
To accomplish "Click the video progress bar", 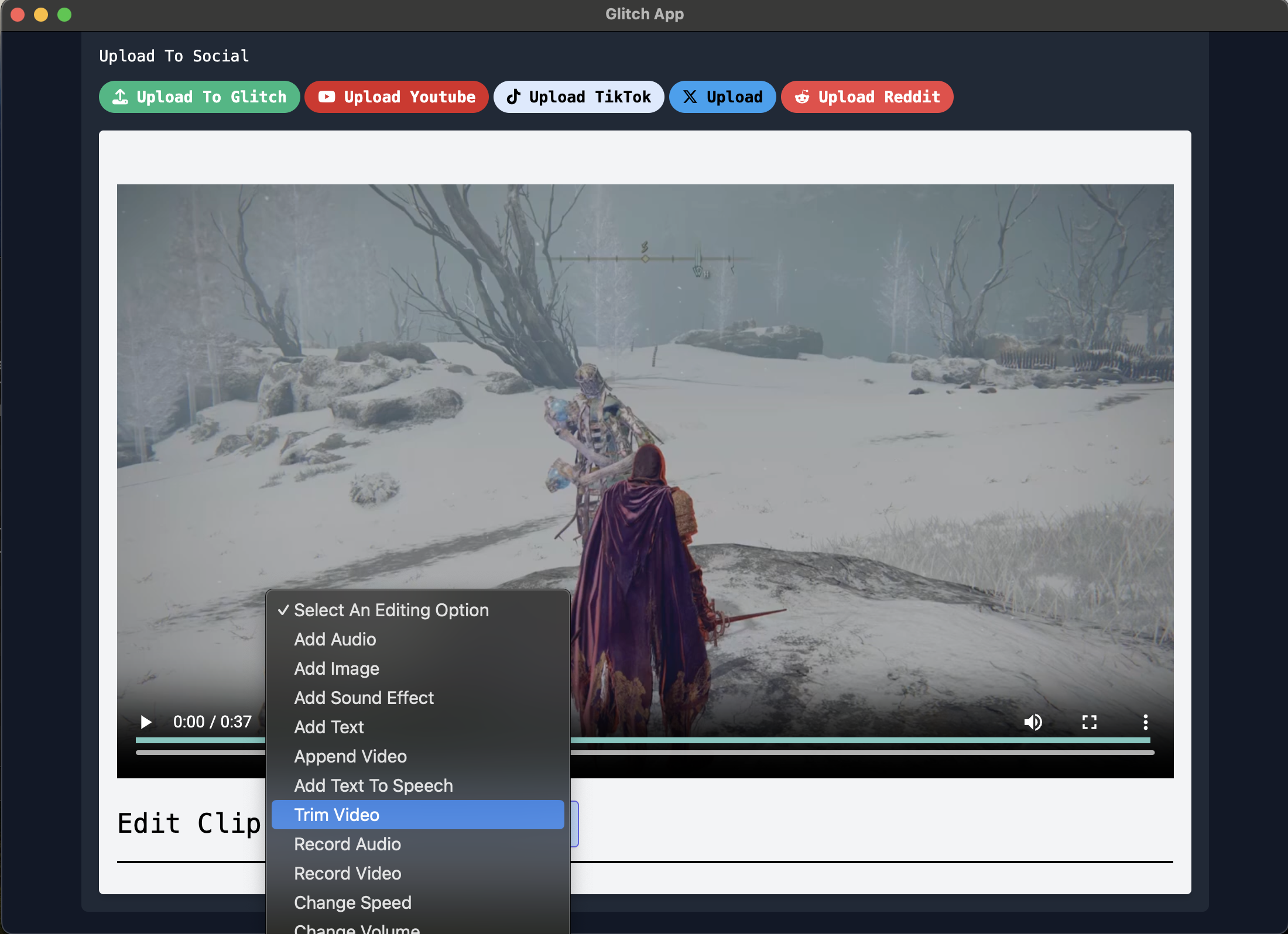I will tap(820, 740).
